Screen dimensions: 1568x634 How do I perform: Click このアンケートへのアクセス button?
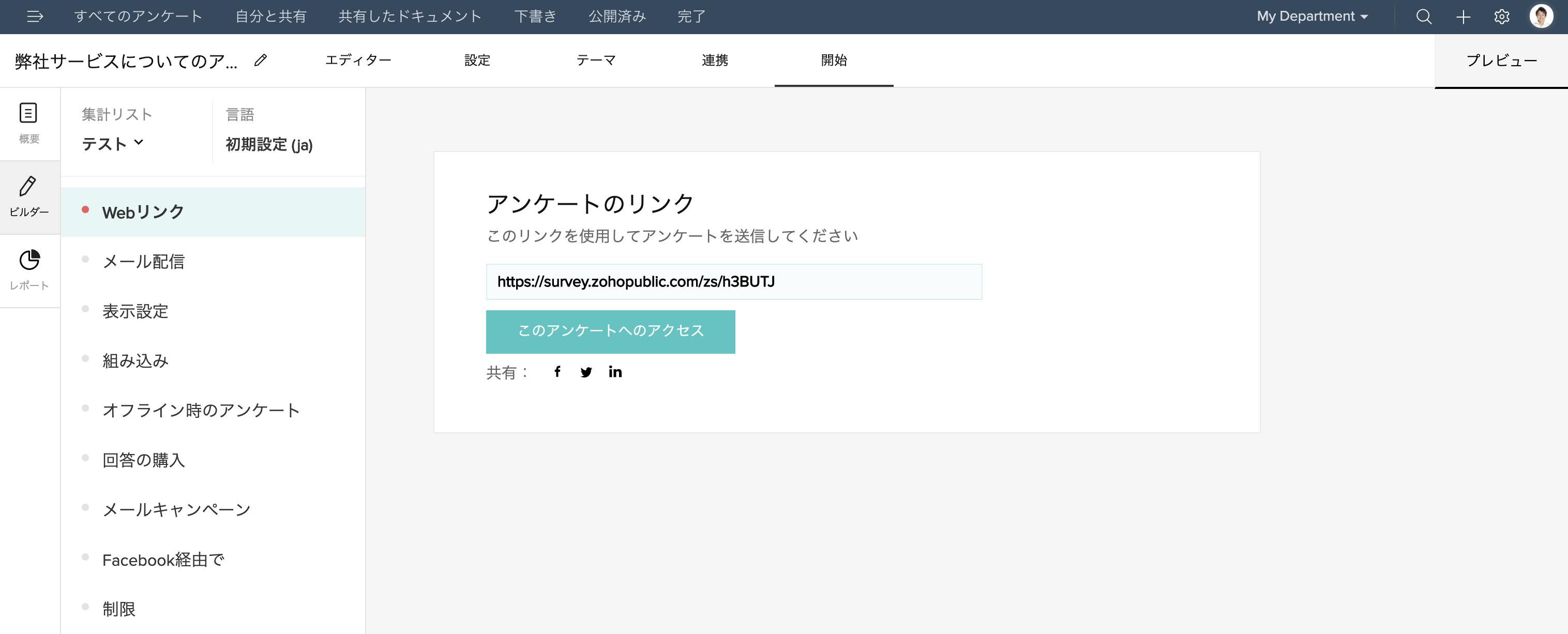610,331
